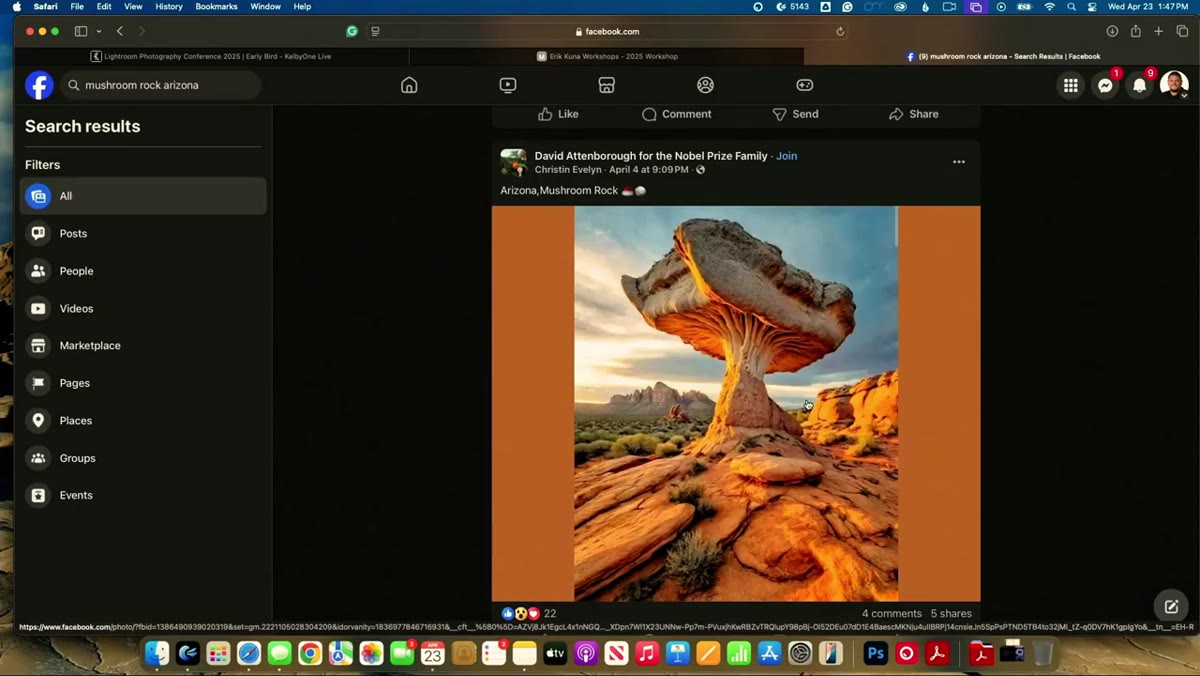
Task: Switch to Erik Kuna Workshops tab
Action: [607, 56]
